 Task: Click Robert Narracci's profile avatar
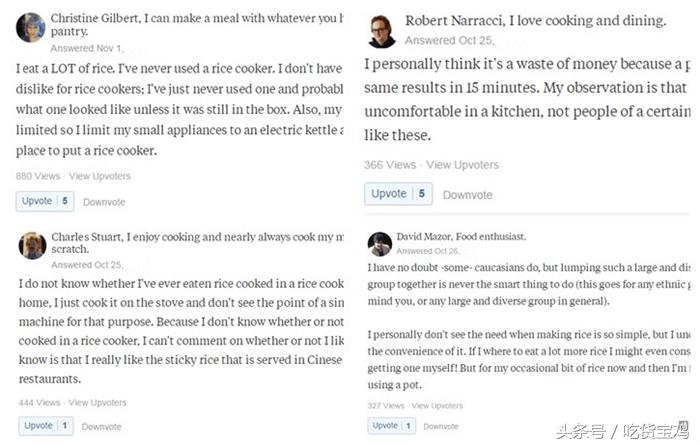381,29
